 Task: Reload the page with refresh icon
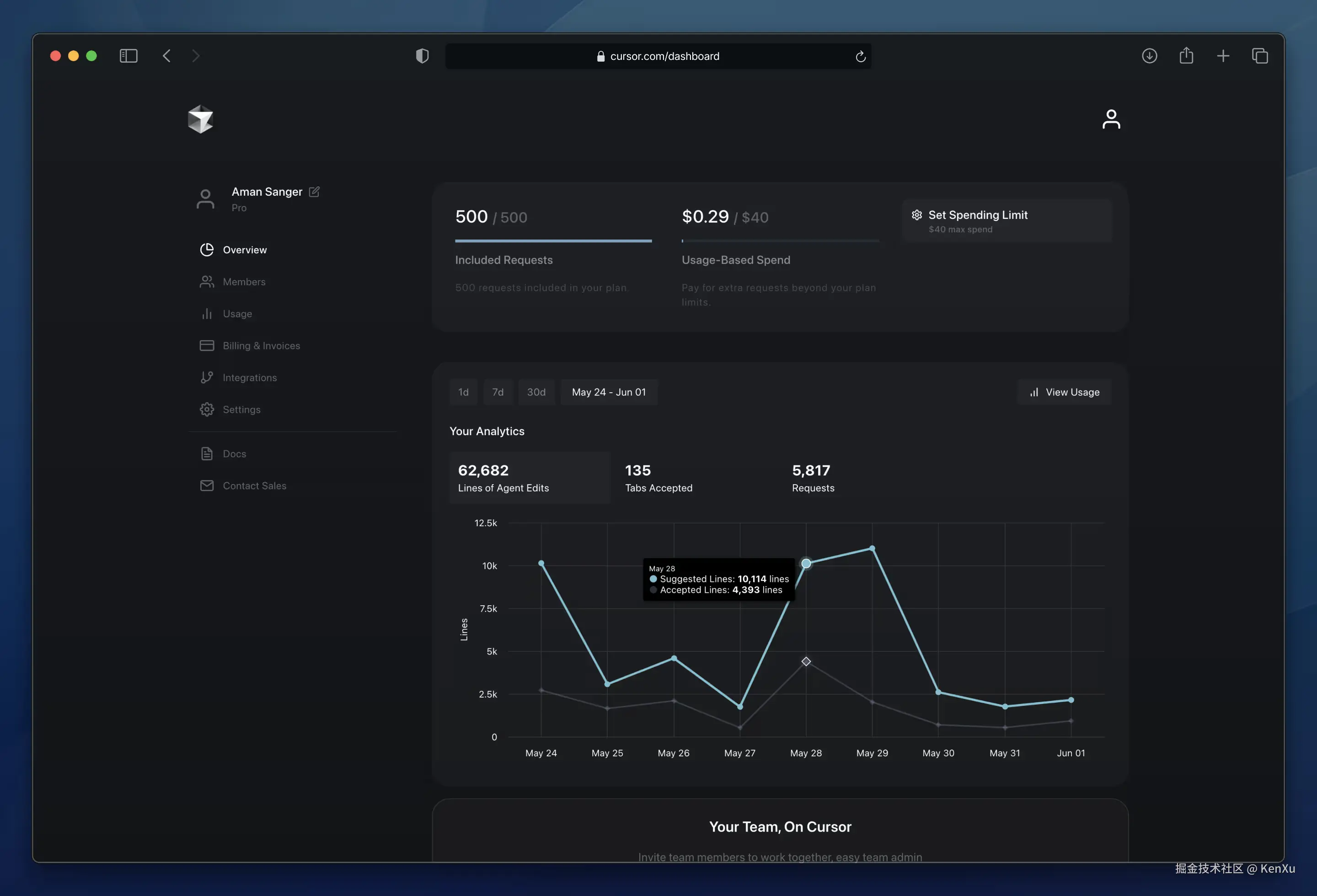pyautogui.click(x=860, y=56)
